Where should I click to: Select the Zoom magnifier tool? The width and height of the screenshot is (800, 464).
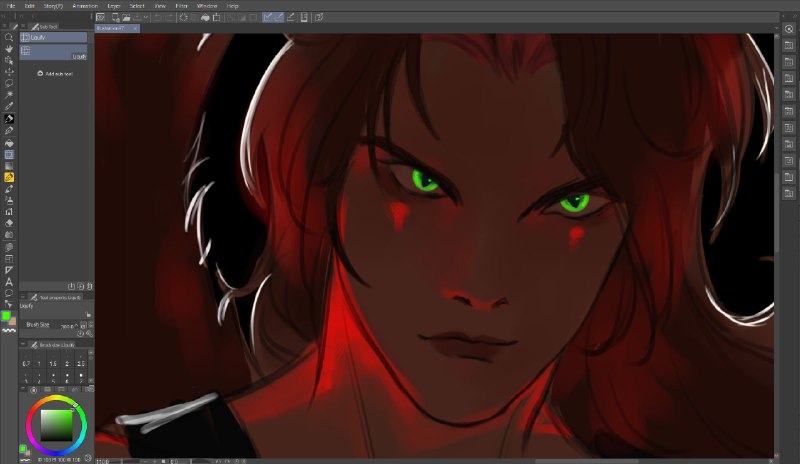click(9, 37)
